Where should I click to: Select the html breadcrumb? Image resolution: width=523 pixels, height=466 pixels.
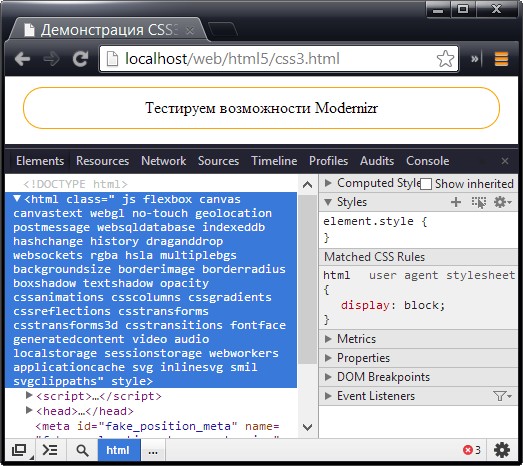pos(118,450)
